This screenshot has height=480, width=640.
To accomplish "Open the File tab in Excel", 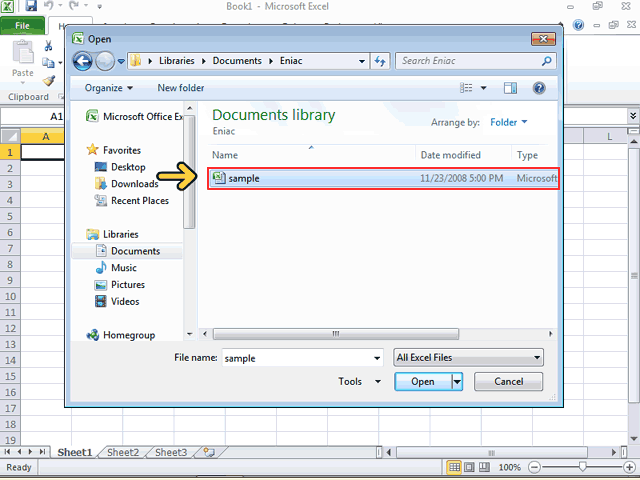I will 22,25.
